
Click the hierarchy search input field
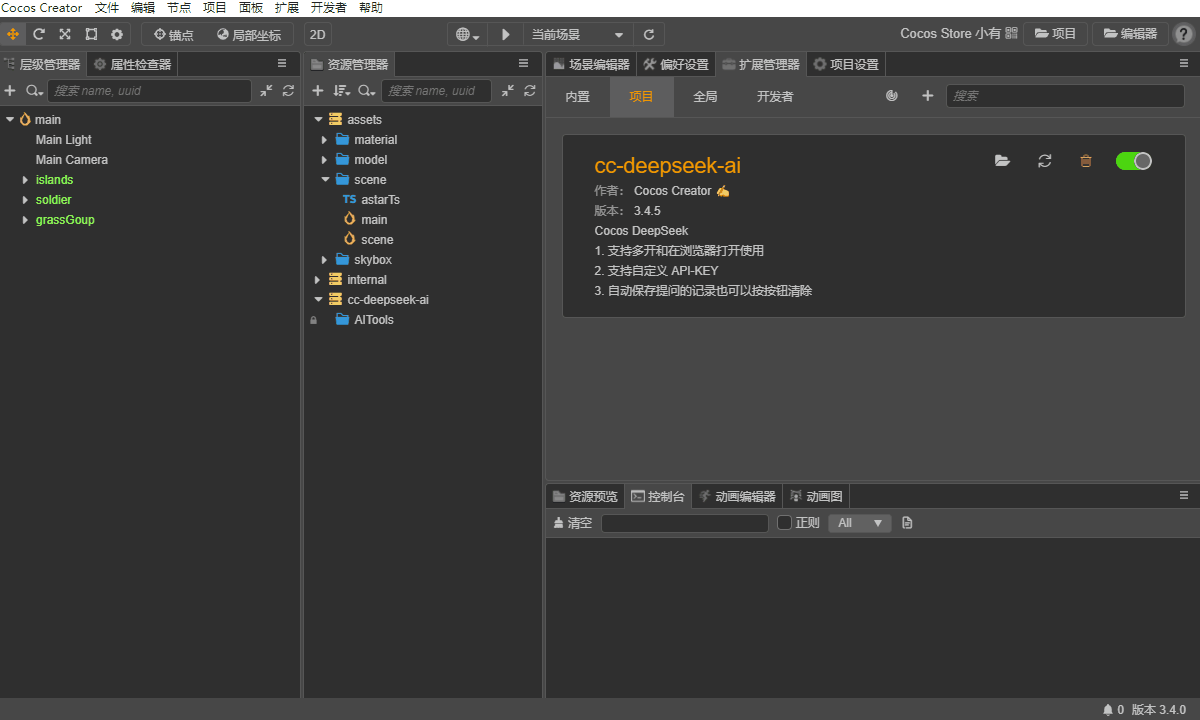[x=149, y=91]
